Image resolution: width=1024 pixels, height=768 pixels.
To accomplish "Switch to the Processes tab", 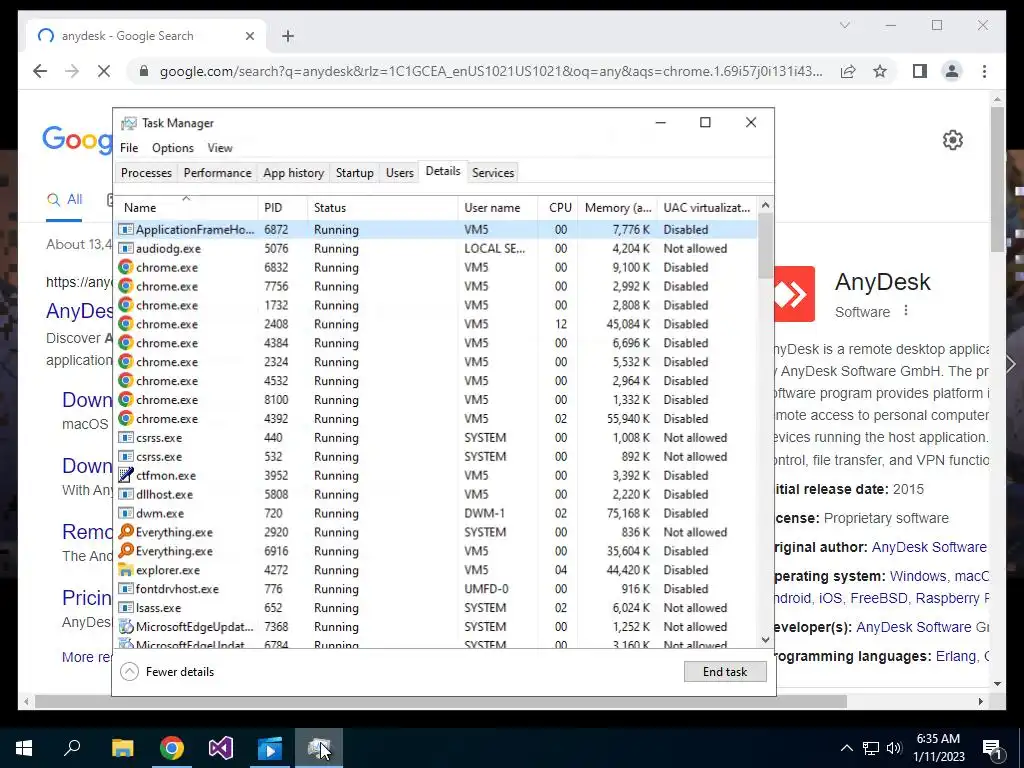I will coord(146,172).
